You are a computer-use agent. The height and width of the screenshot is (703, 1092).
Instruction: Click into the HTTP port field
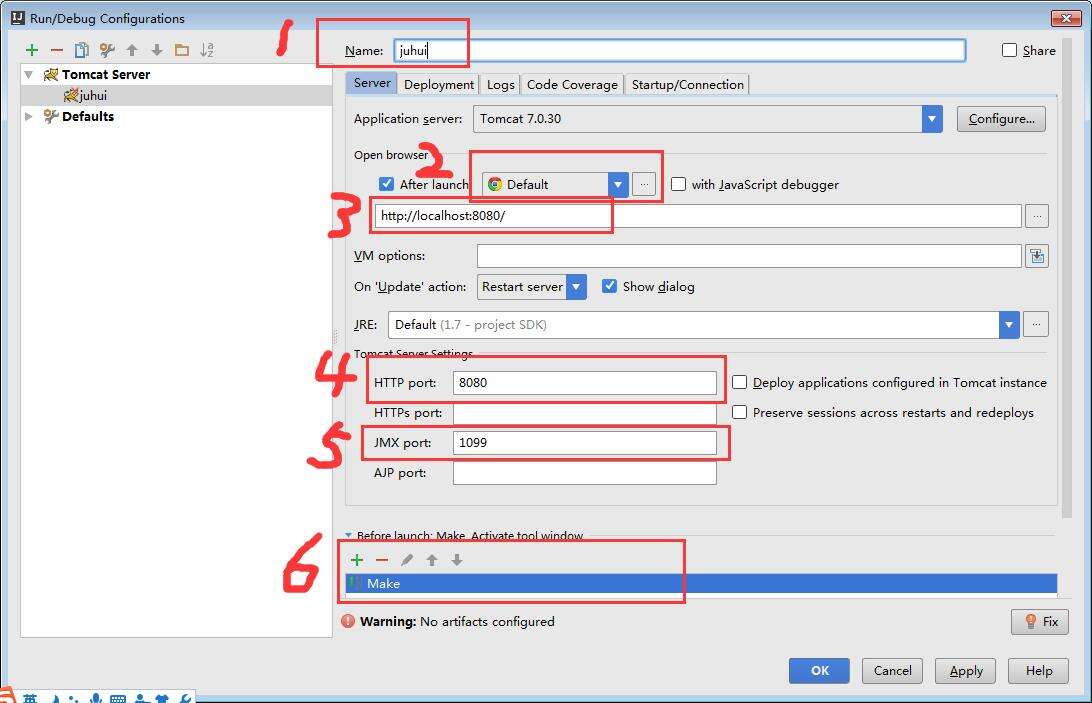click(x=584, y=383)
